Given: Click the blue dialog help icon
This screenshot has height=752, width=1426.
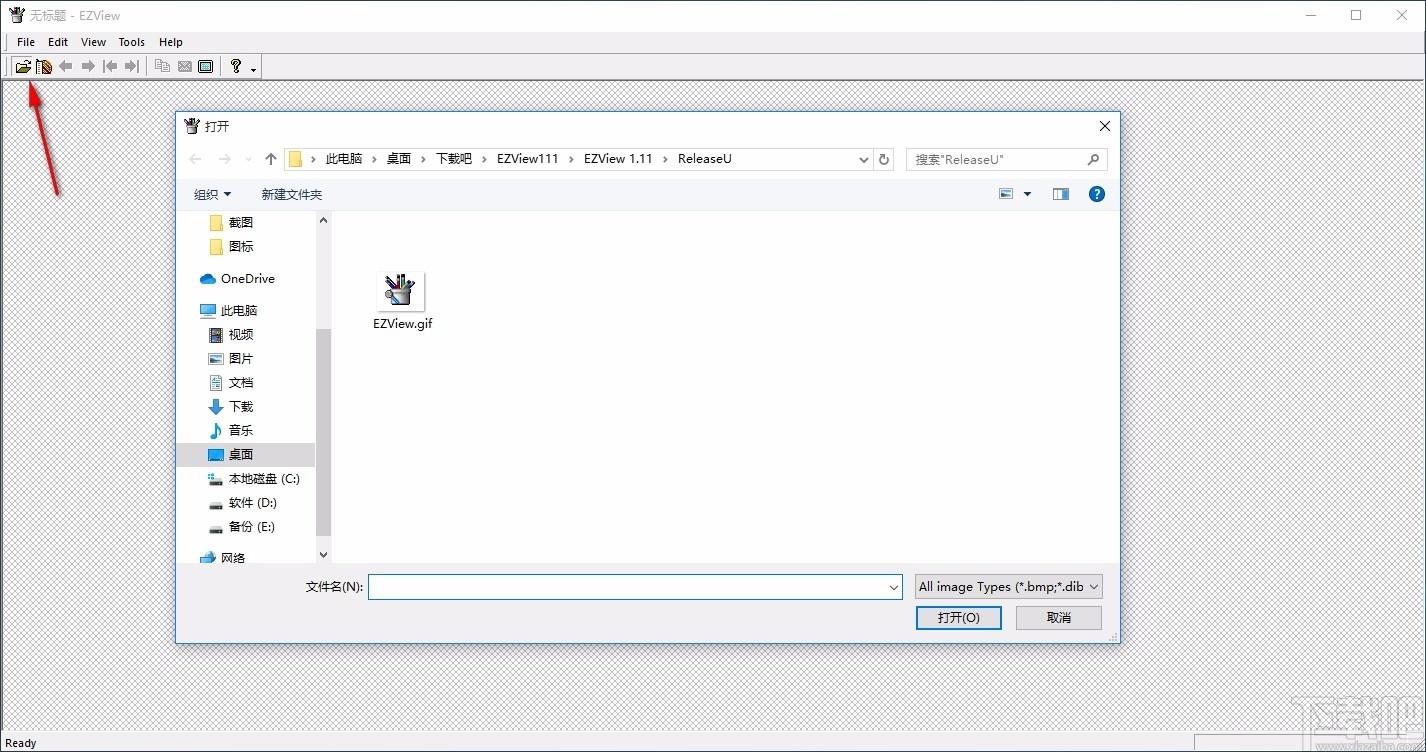Looking at the screenshot, I should (x=1097, y=194).
